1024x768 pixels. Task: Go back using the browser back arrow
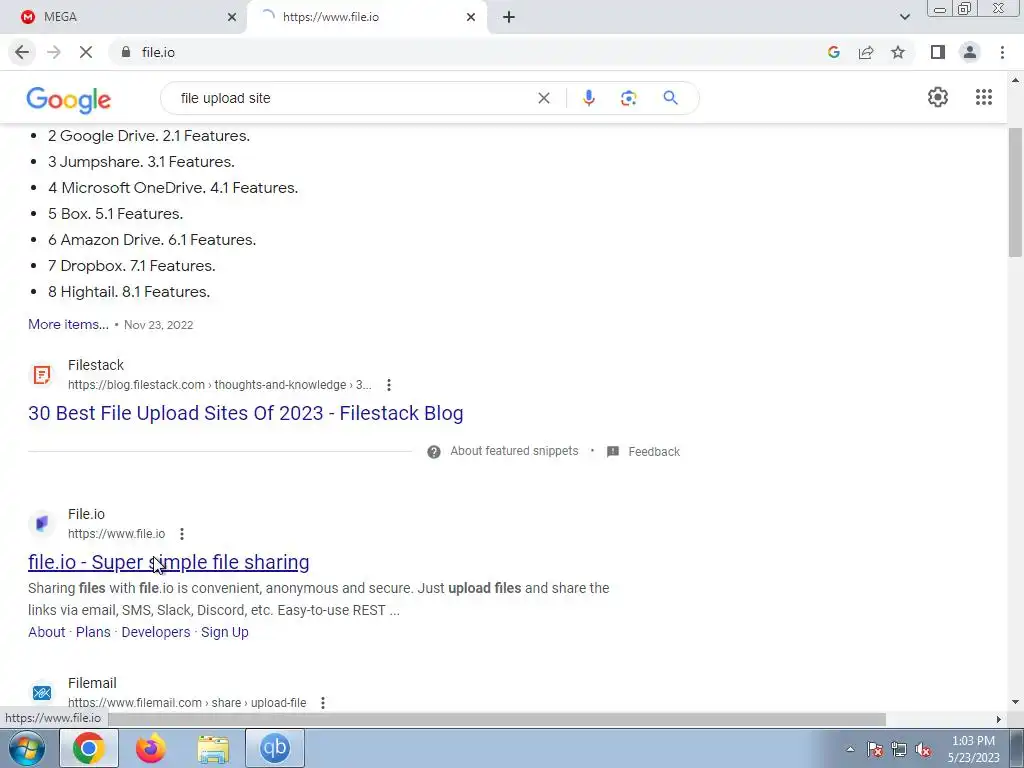click(22, 52)
